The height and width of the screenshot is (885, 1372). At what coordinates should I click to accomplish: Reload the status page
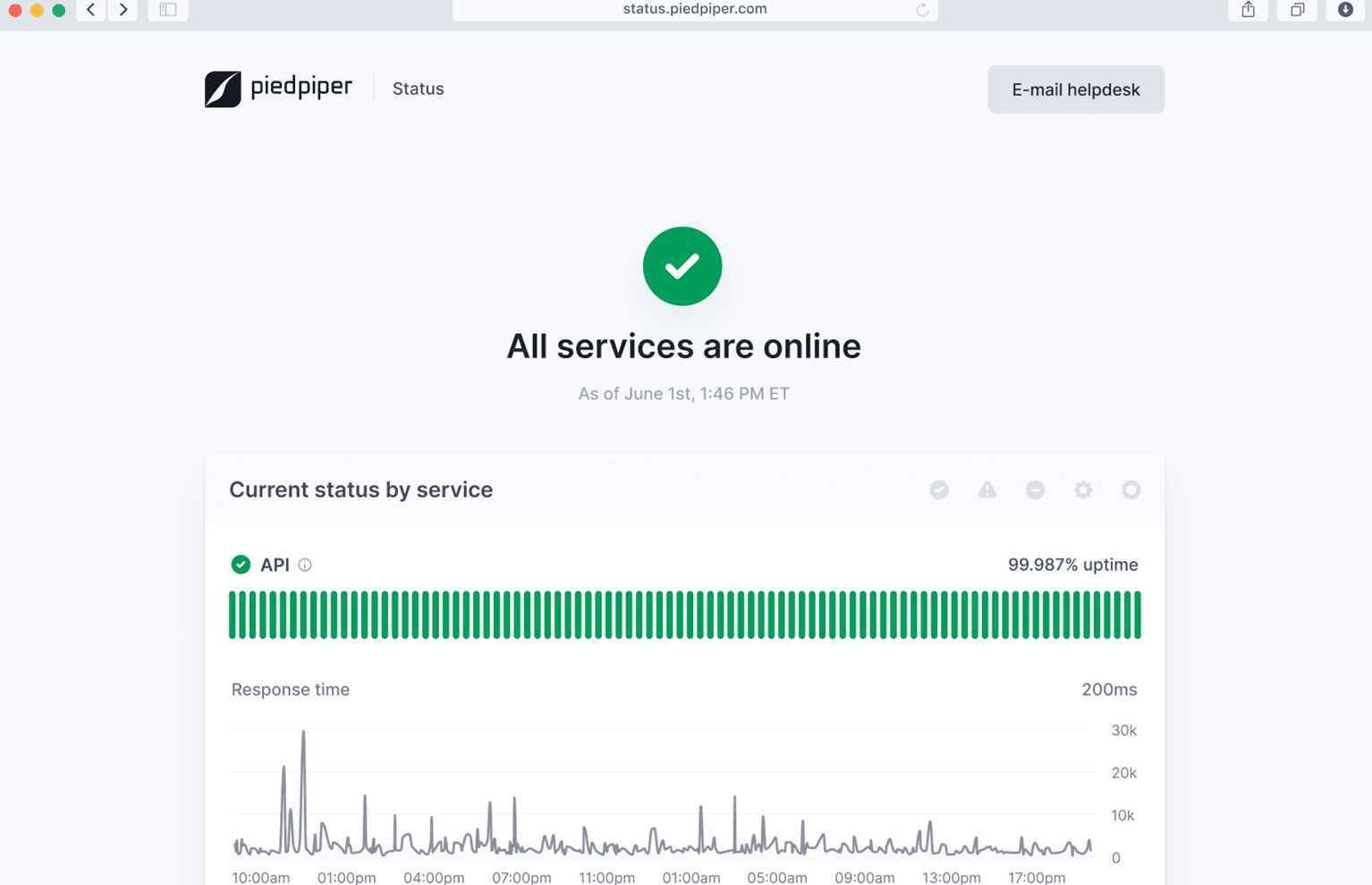click(x=921, y=9)
